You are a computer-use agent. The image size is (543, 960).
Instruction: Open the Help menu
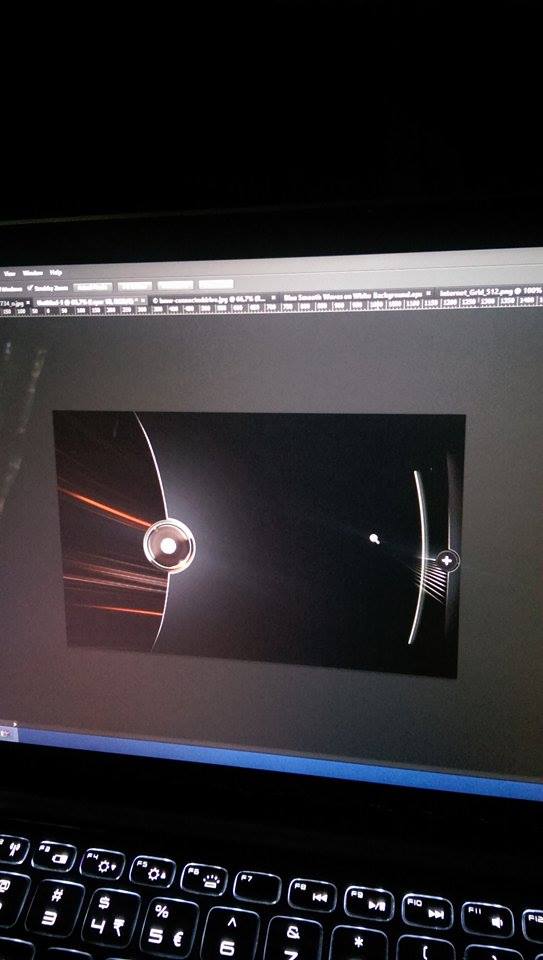pos(56,272)
